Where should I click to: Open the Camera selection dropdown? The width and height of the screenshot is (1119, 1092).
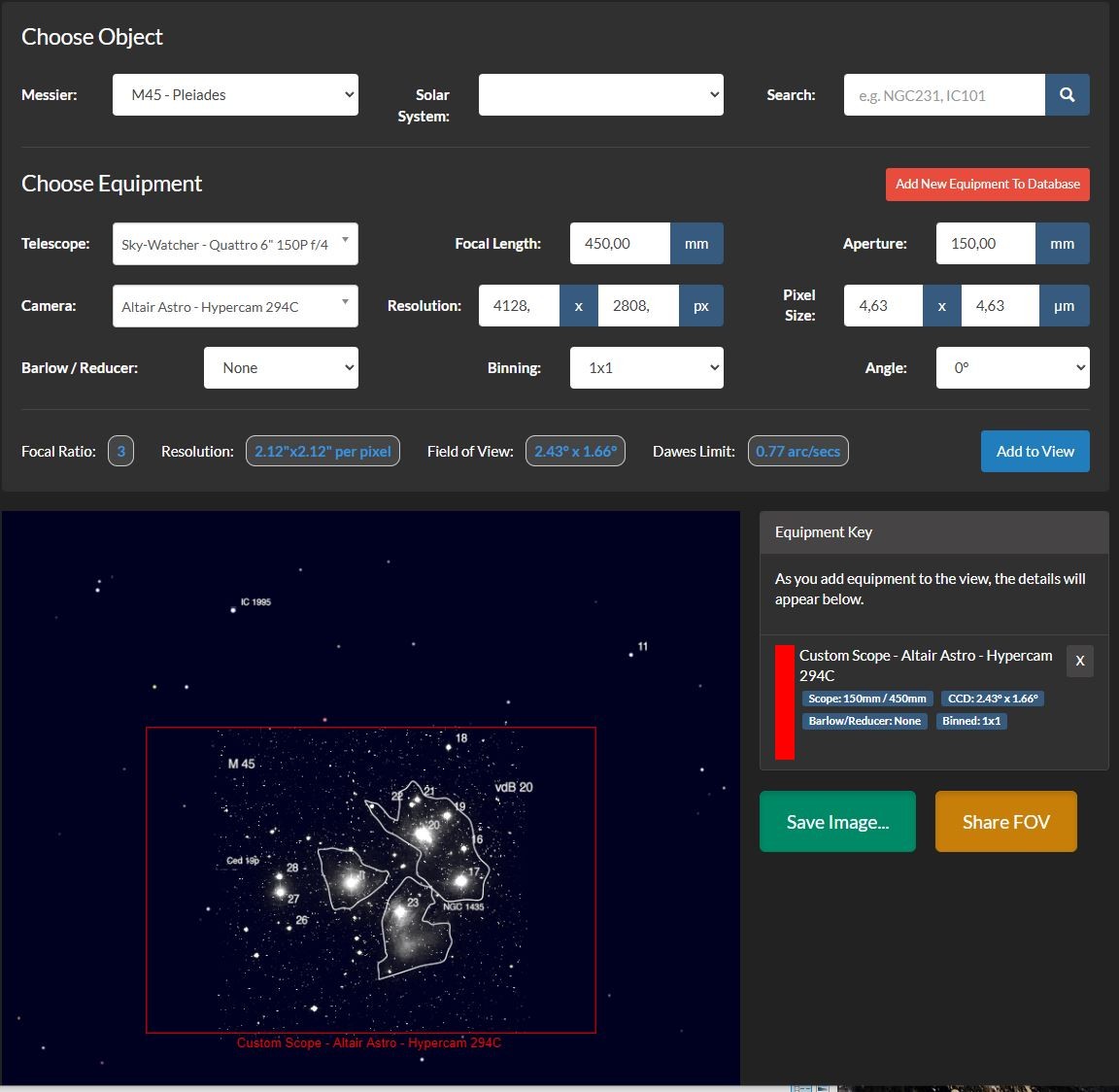click(x=235, y=306)
